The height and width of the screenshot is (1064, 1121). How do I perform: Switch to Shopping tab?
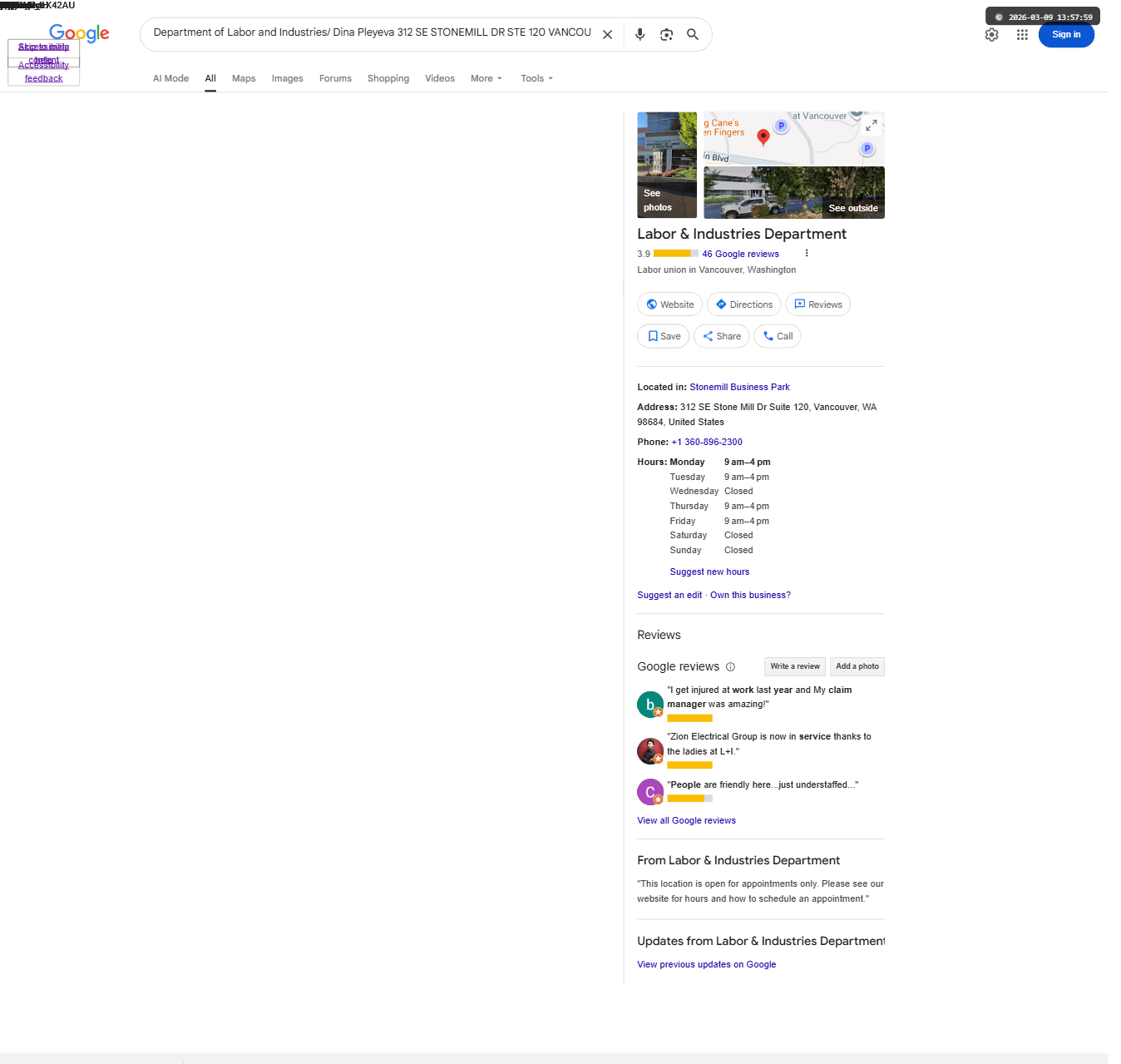point(388,78)
